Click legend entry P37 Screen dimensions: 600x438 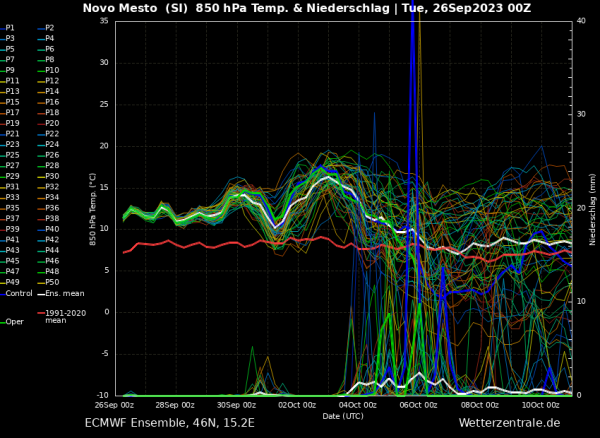tap(10, 218)
